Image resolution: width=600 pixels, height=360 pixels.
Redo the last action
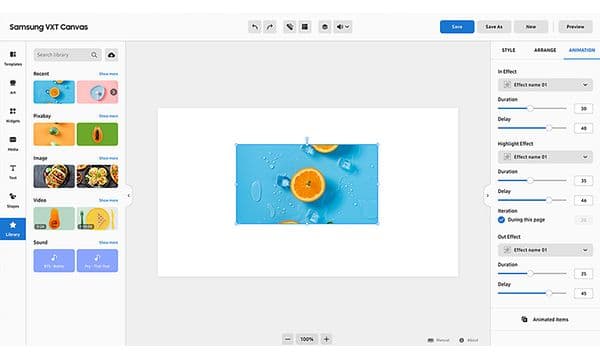(270, 27)
